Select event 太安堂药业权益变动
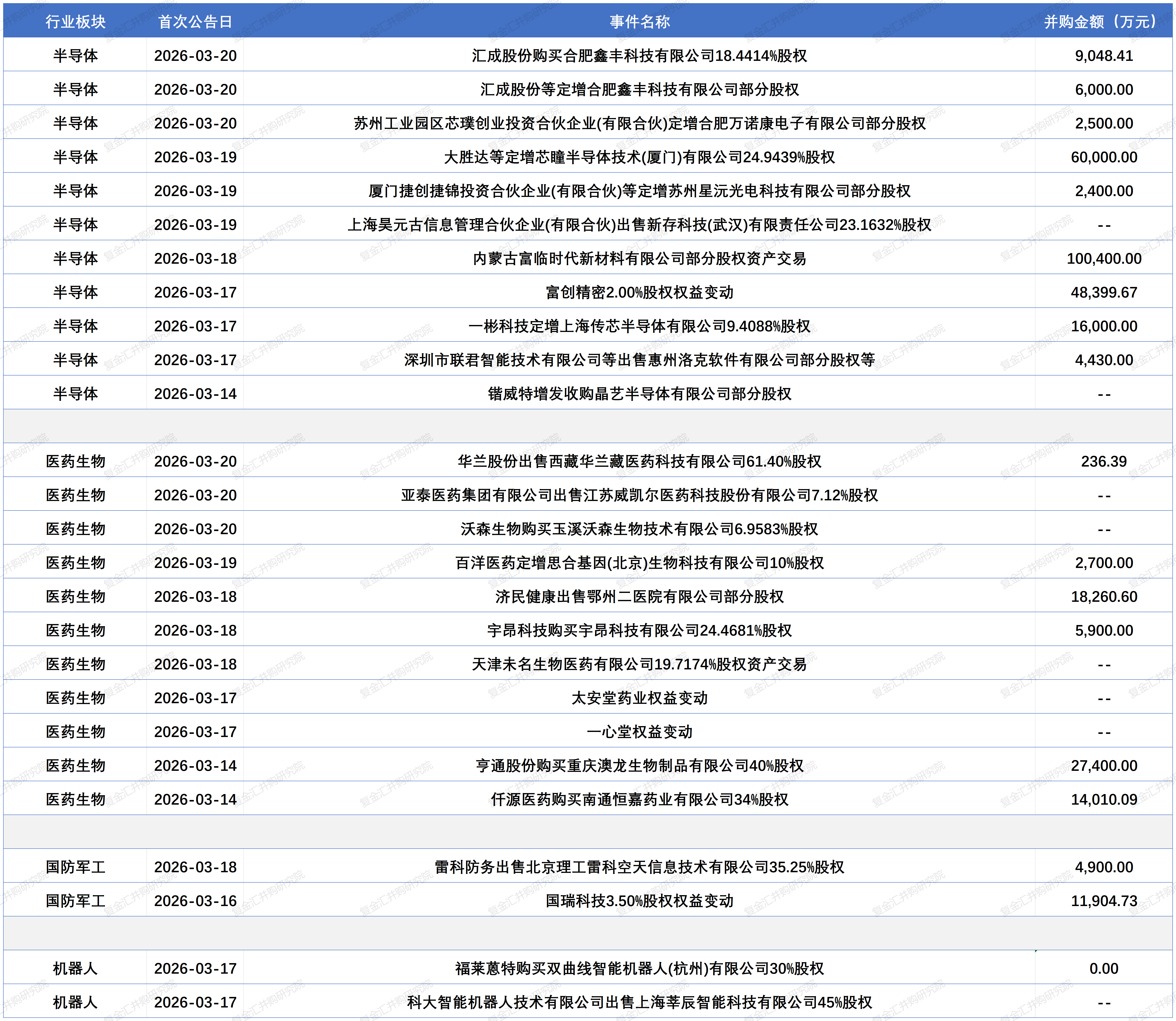The height and width of the screenshot is (1021, 1176). coord(639,698)
